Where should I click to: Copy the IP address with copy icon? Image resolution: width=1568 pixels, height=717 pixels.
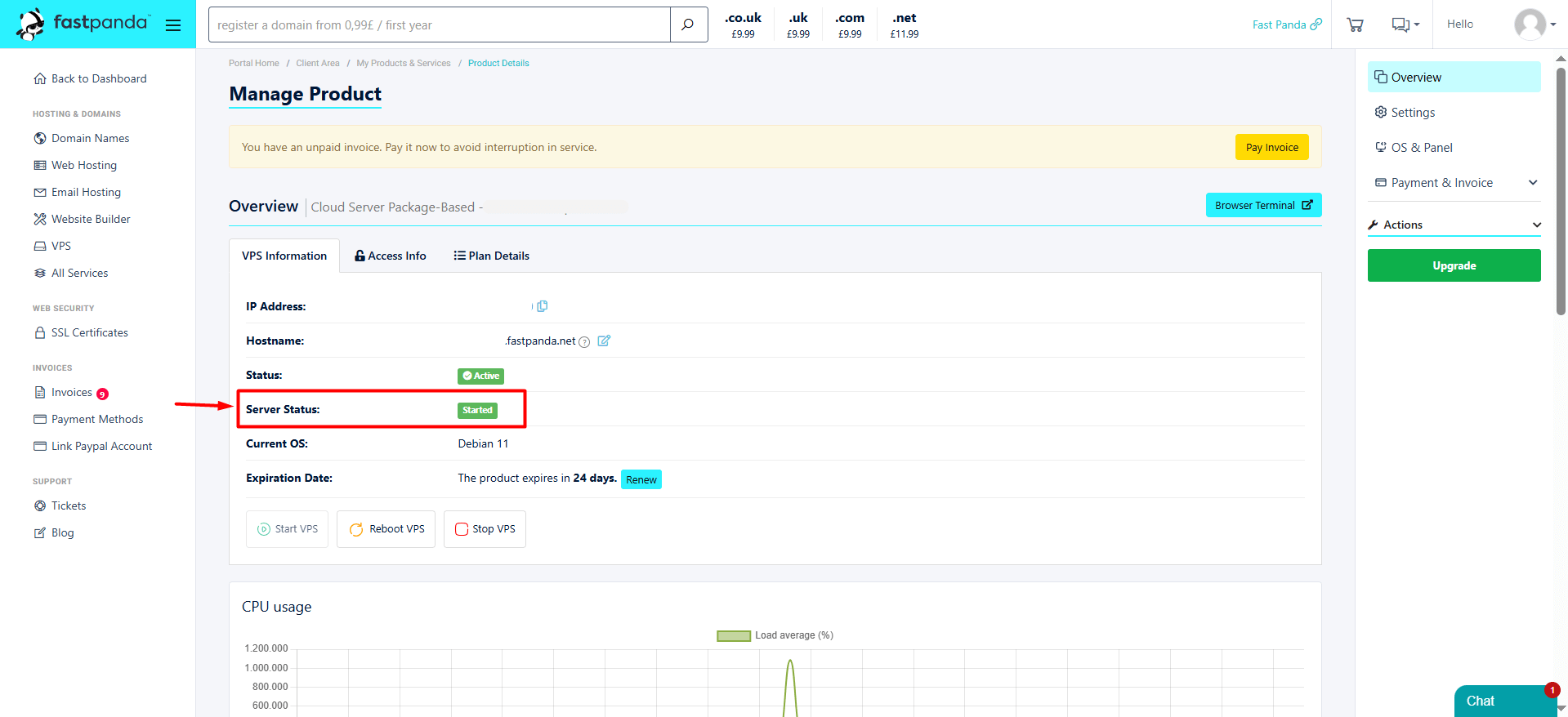coord(542,306)
